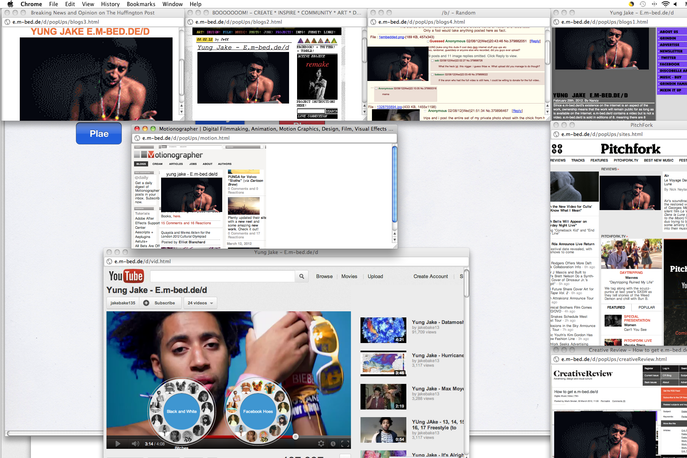This screenshot has width=687, height=458.
Task: Click the Apple menu icon
Action: coord(9,4)
